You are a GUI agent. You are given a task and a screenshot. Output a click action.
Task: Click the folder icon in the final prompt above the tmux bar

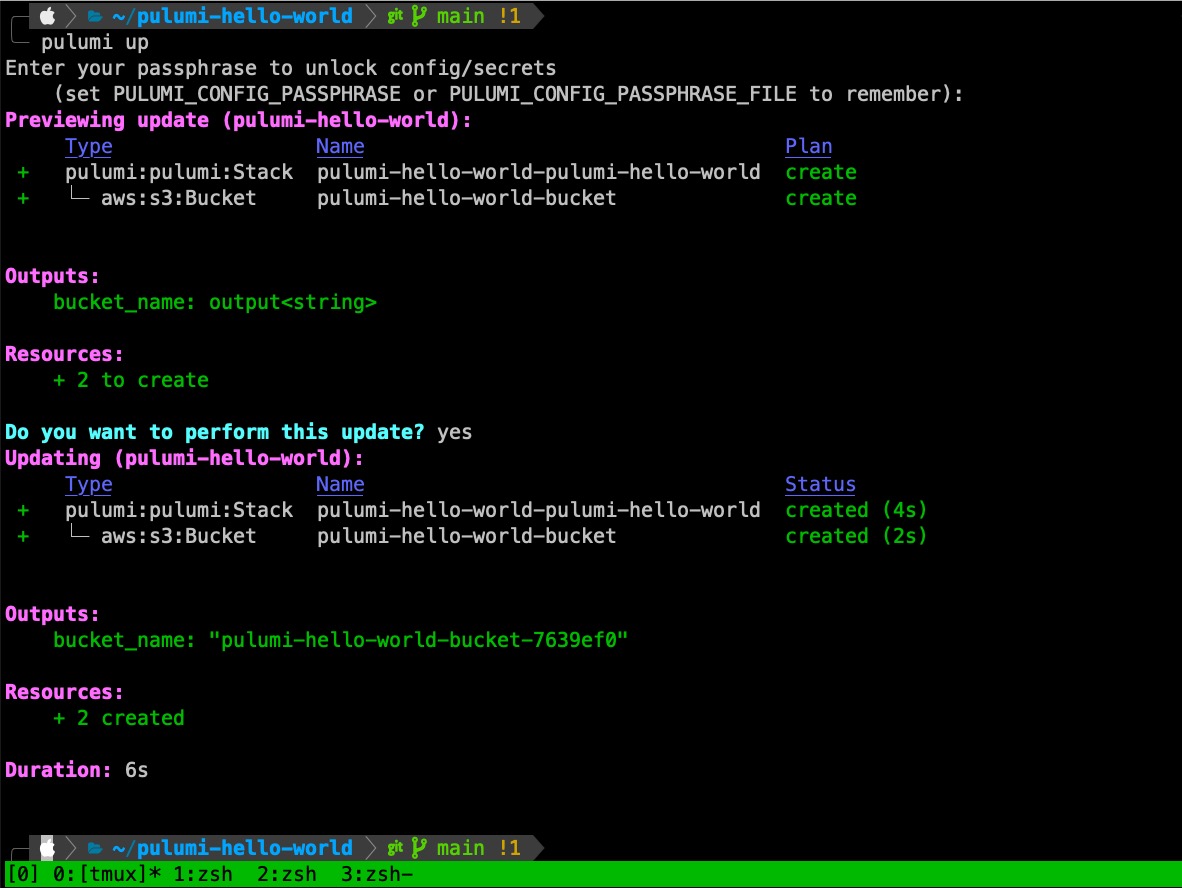[x=95, y=848]
